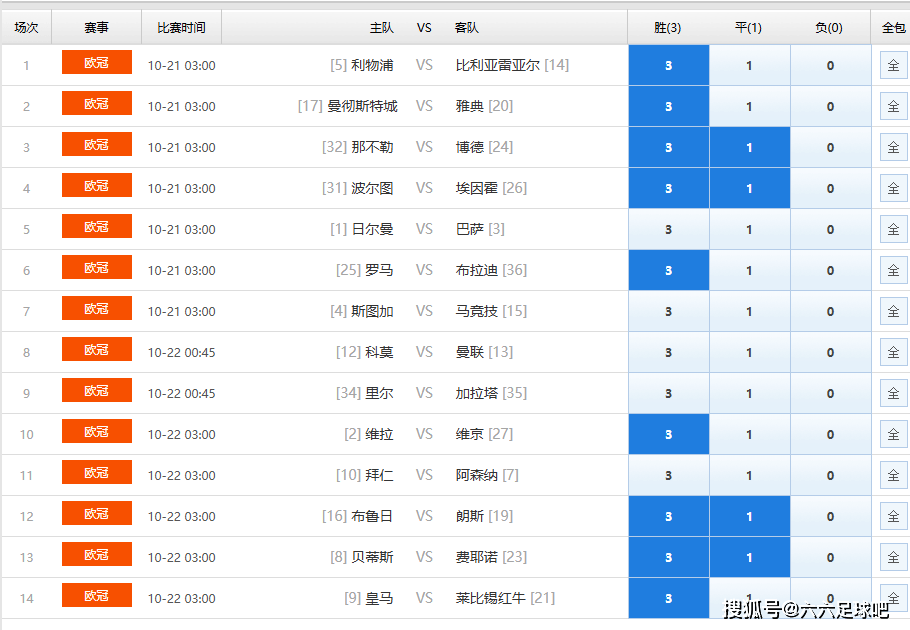Click home team 日尔曼
The width and height of the screenshot is (910, 630).
tap(372, 230)
